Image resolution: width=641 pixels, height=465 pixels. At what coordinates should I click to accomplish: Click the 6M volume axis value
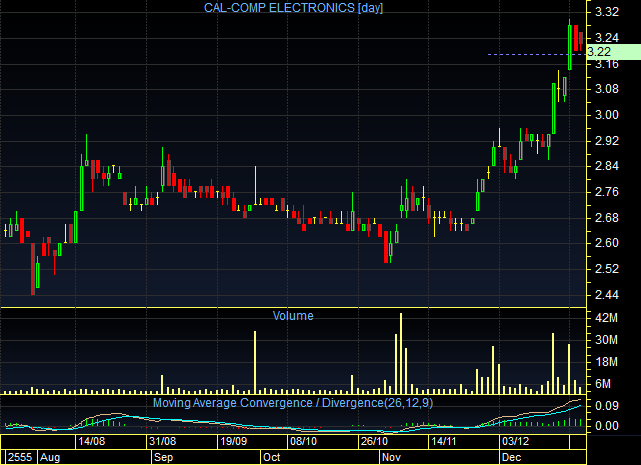[x=603, y=384]
